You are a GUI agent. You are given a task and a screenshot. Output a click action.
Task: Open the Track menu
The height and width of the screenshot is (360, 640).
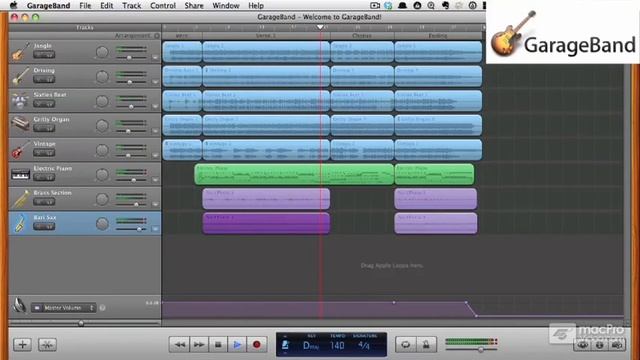[x=131, y=6]
